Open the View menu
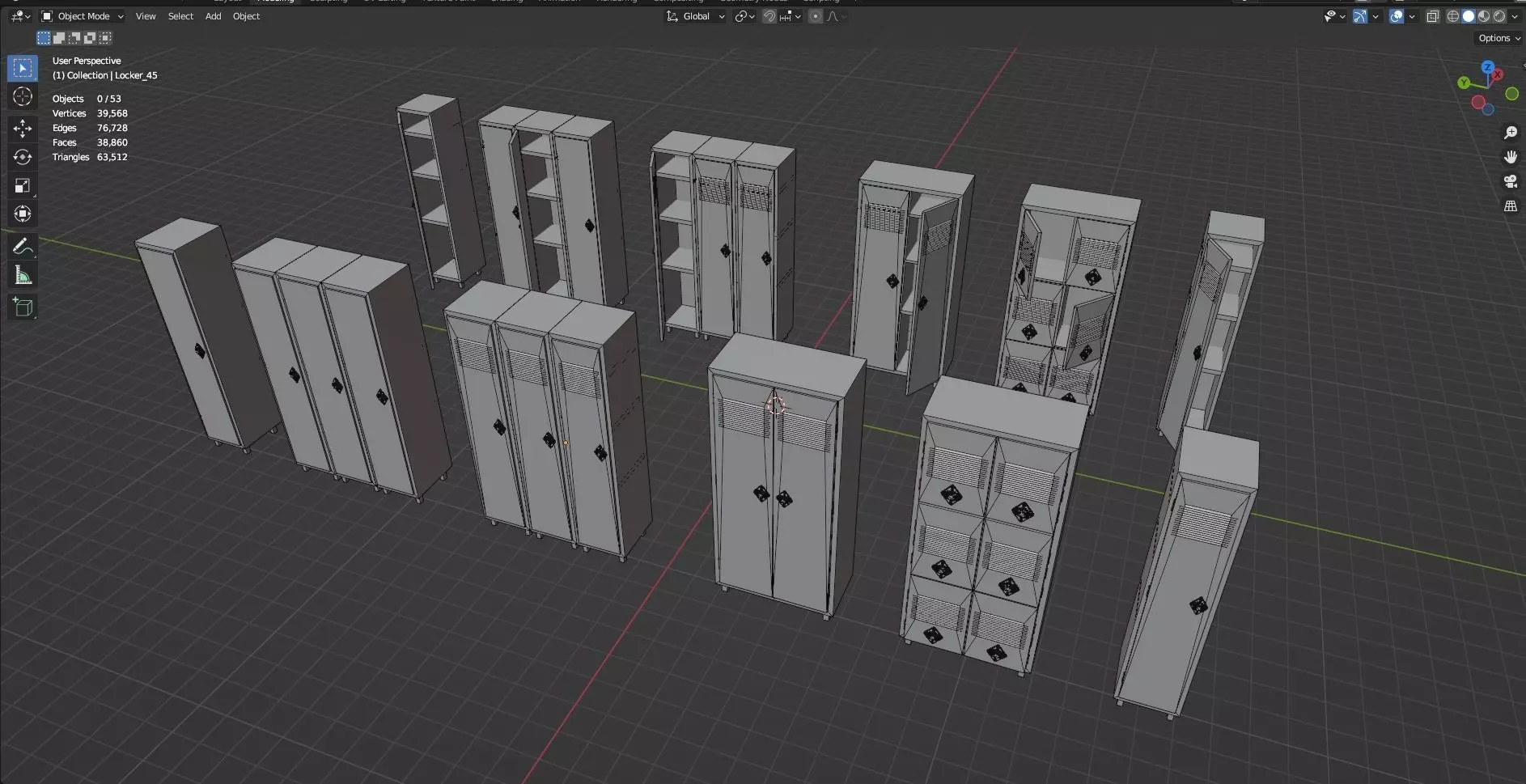1526x784 pixels. coord(146,16)
